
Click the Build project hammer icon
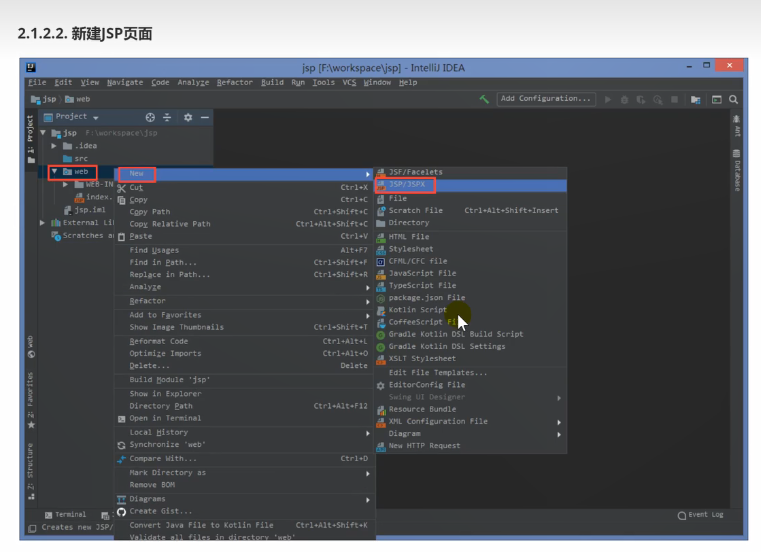click(x=484, y=99)
